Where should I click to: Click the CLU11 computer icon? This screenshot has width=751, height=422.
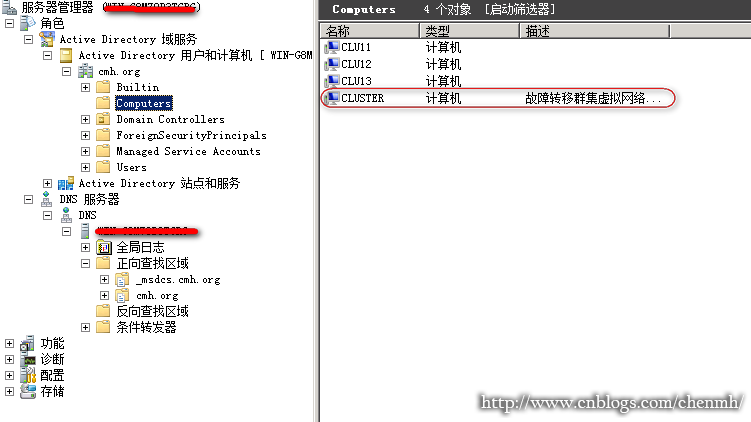(x=331, y=47)
